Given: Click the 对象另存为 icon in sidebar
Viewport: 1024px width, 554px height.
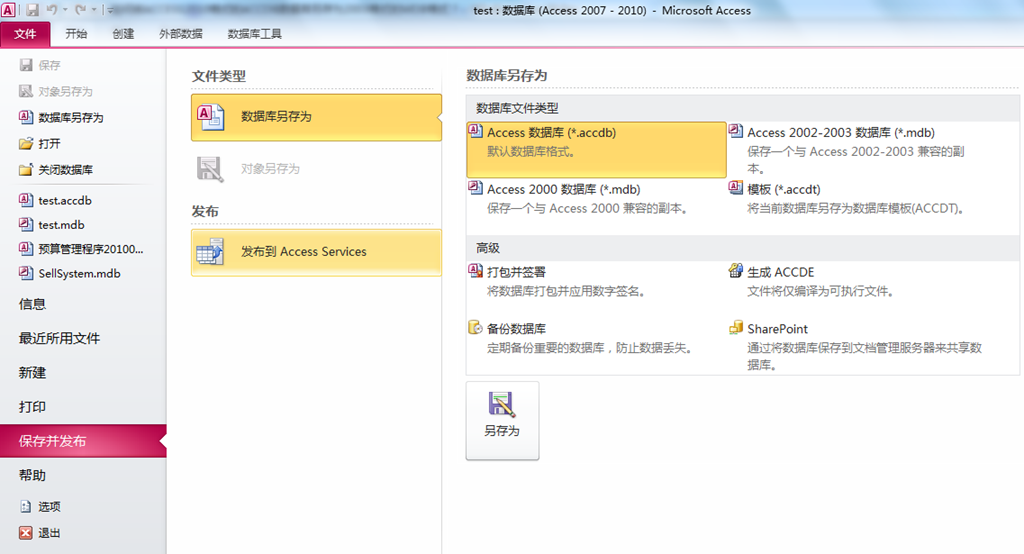Looking at the screenshot, I should click(26, 91).
